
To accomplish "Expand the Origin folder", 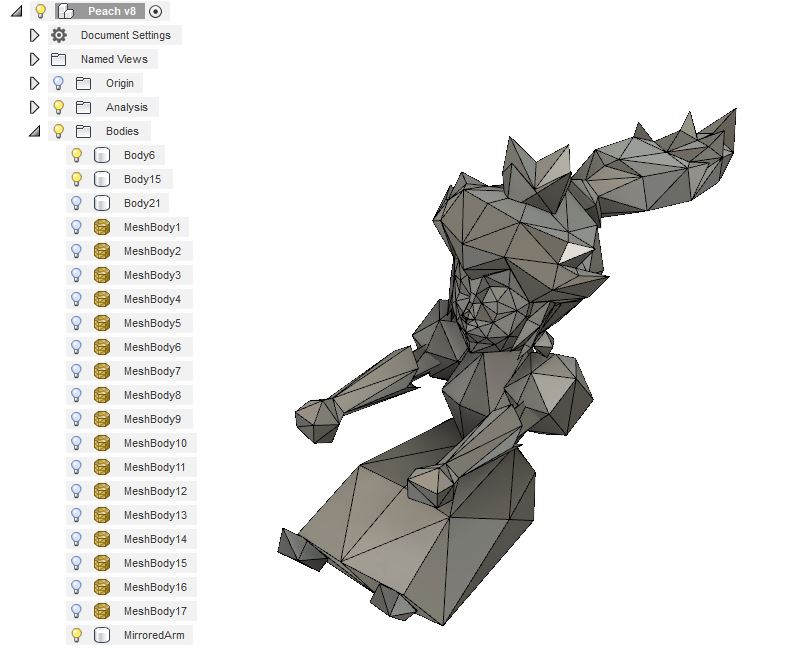I will 34,83.
